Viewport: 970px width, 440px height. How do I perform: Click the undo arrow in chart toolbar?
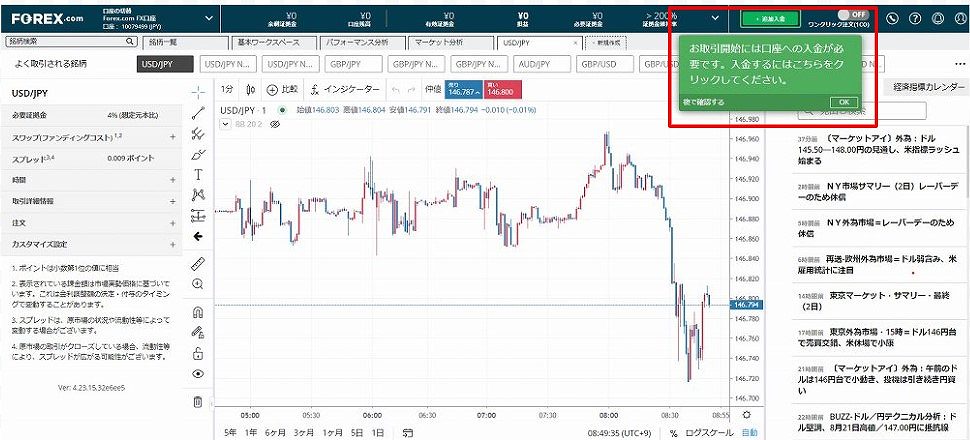tap(397, 90)
